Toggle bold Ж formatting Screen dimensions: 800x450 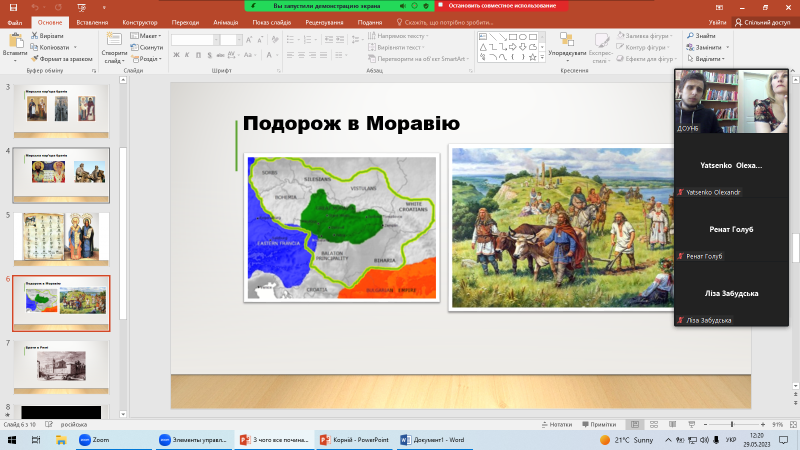176,55
